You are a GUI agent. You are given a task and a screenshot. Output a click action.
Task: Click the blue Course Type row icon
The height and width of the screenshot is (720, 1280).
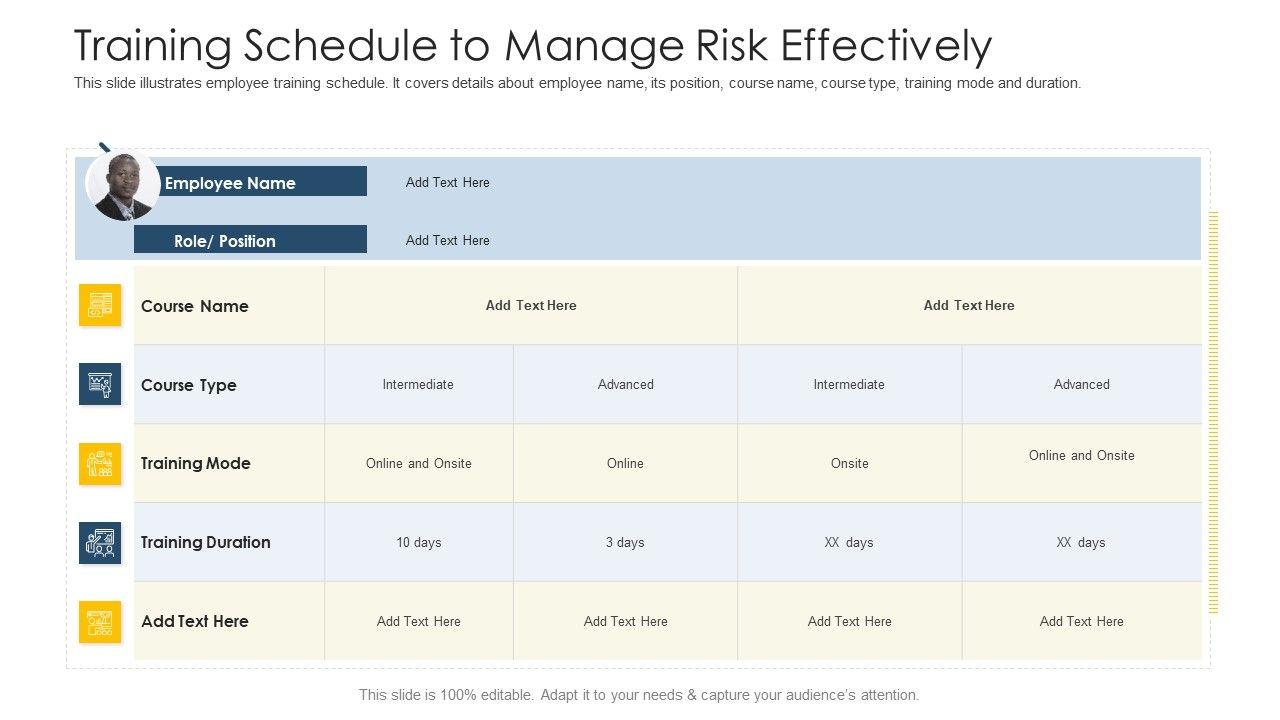point(100,384)
